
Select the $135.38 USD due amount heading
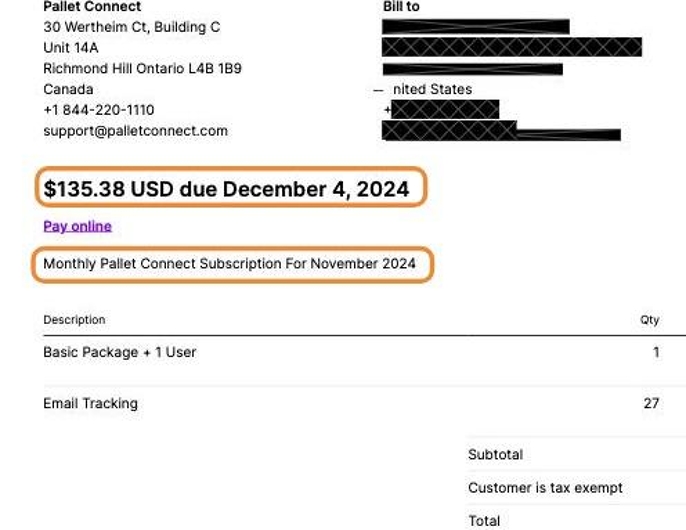pos(227,189)
